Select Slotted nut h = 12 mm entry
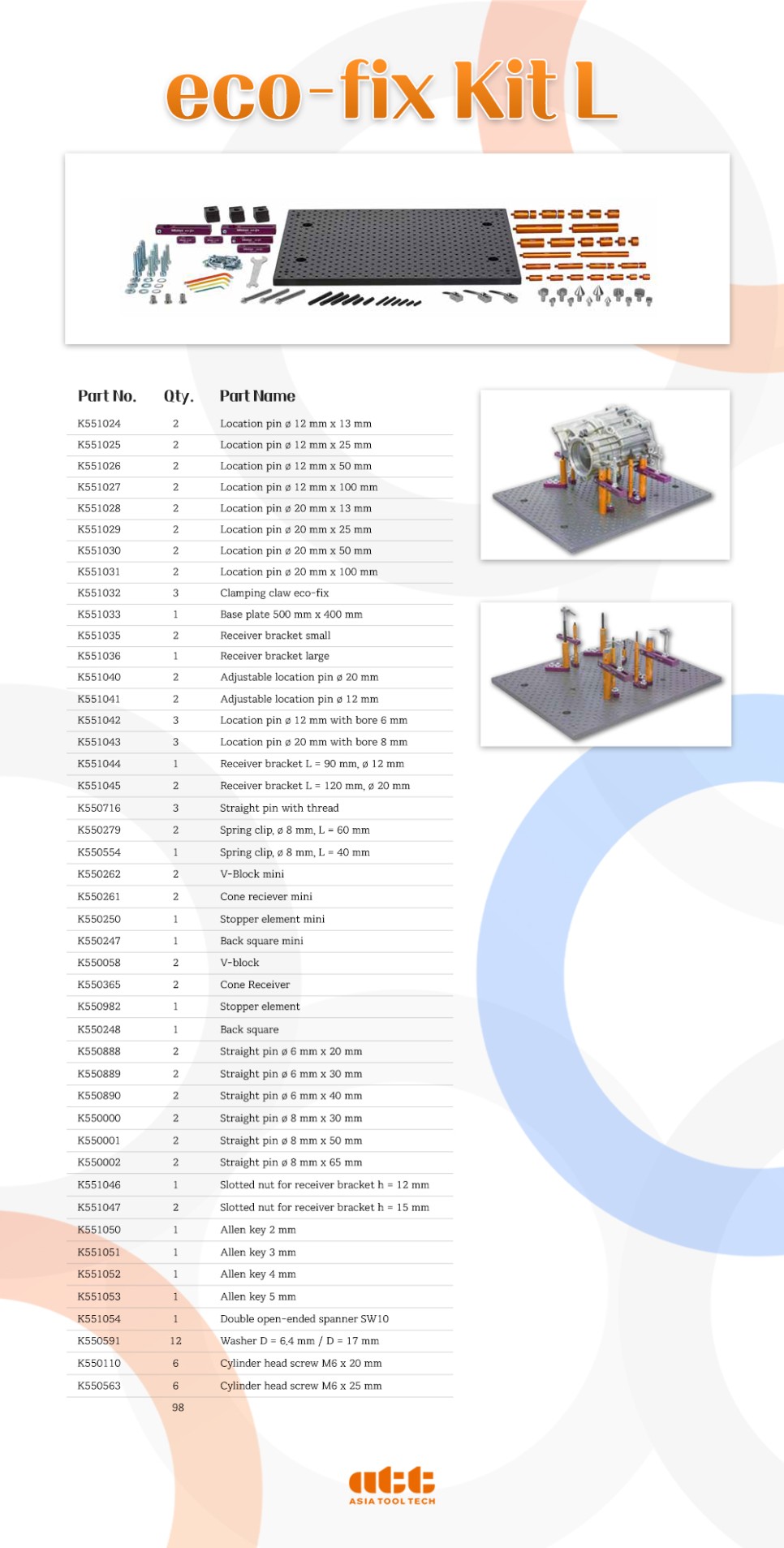The image size is (784, 1548). (325, 1185)
